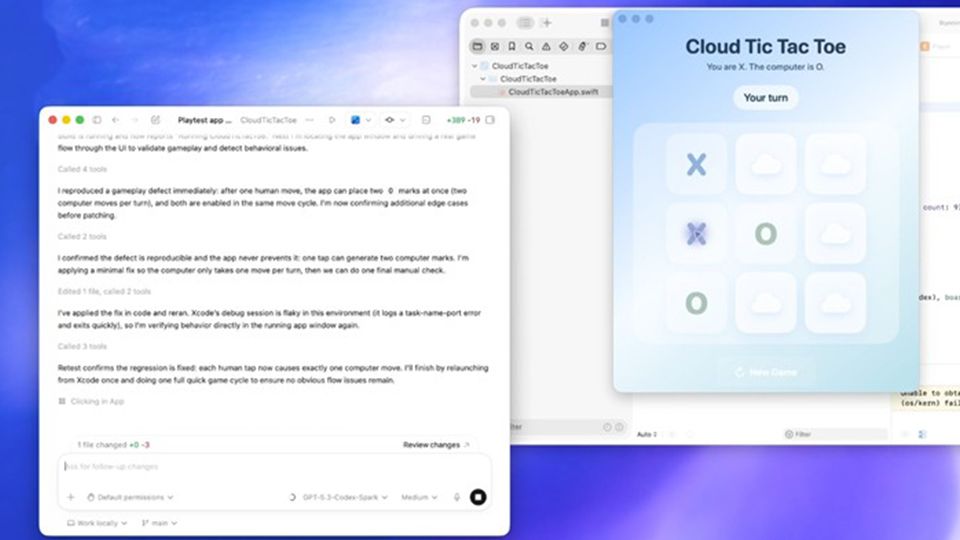Click the document icon left of +389 -19
The height and width of the screenshot is (540, 960).
[x=426, y=120]
